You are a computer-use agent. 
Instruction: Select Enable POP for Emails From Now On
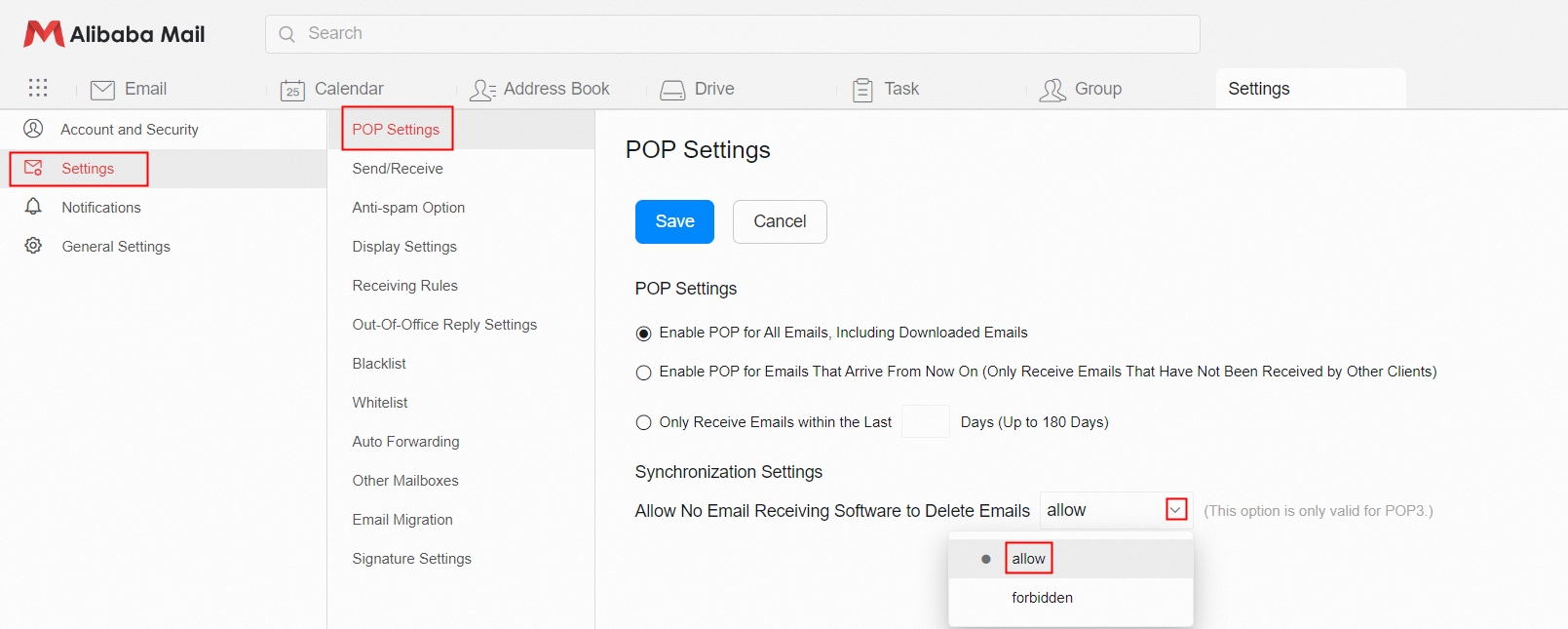[x=643, y=373]
